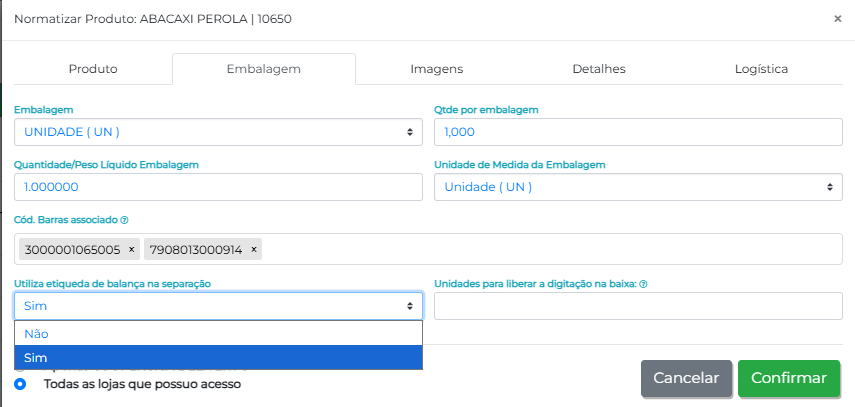Show the Logística tab
This screenshot has width=855, height=407.
tap(761, 69)
